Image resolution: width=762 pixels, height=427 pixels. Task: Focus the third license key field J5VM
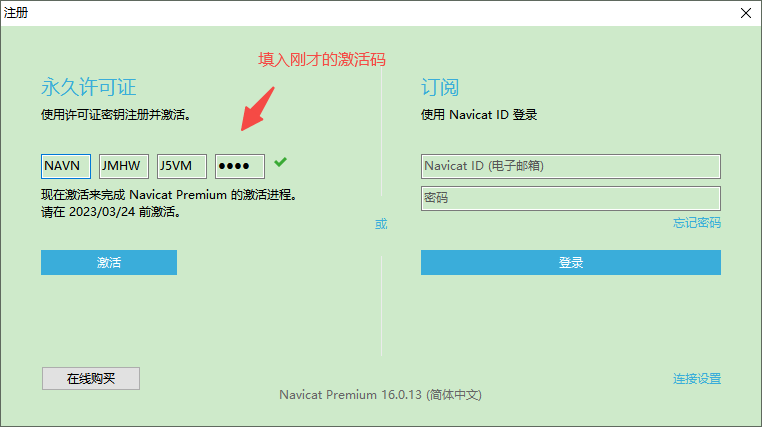pos(182,166)
